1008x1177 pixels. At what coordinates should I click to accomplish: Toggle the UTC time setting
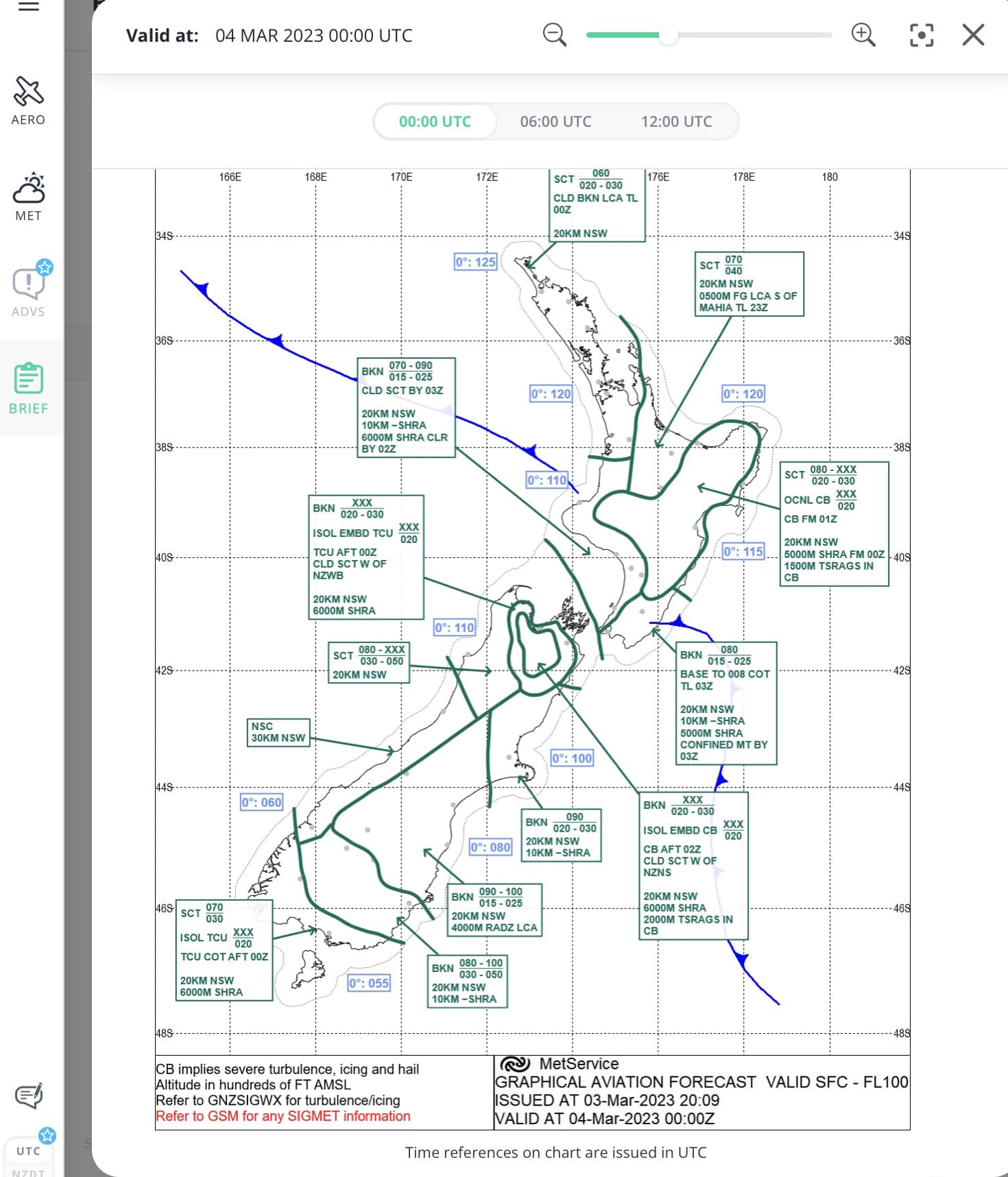tap(28, 1151)
